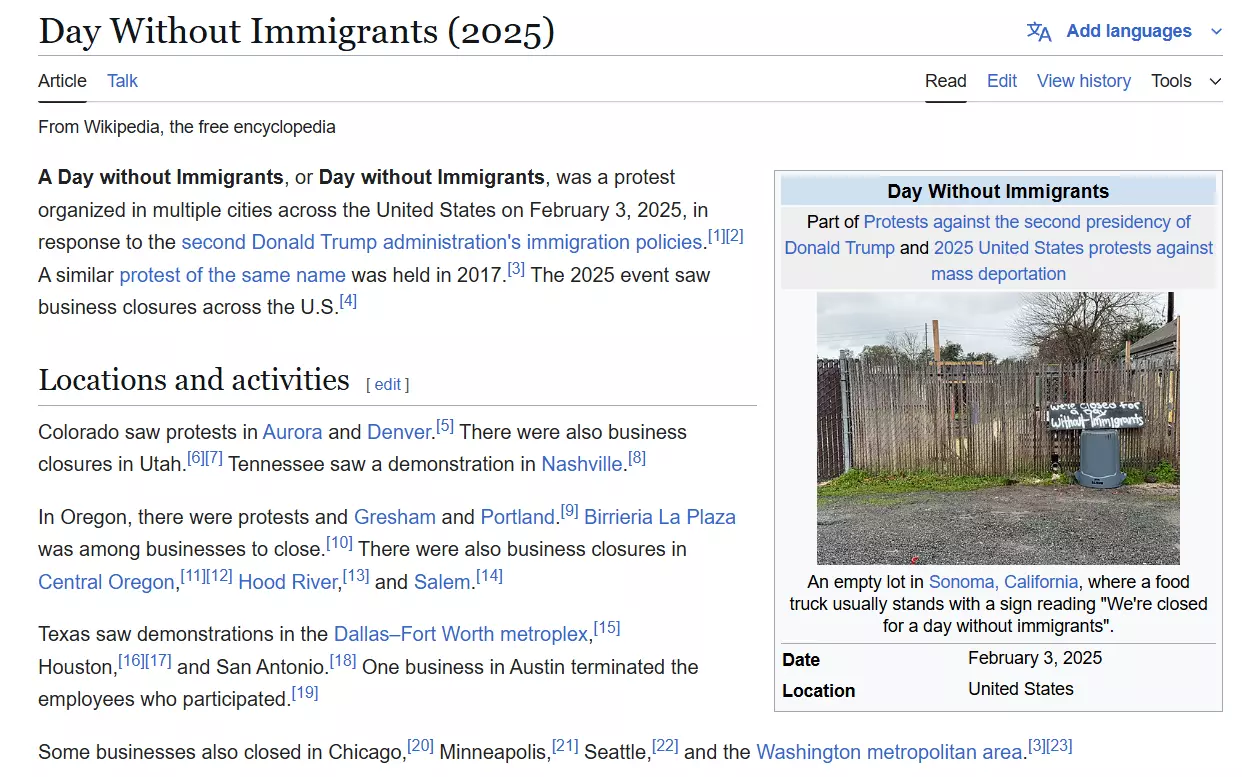Follow the protest of the same name link
The height and width of the screenshot is (777, 1242).
(232, 275)
